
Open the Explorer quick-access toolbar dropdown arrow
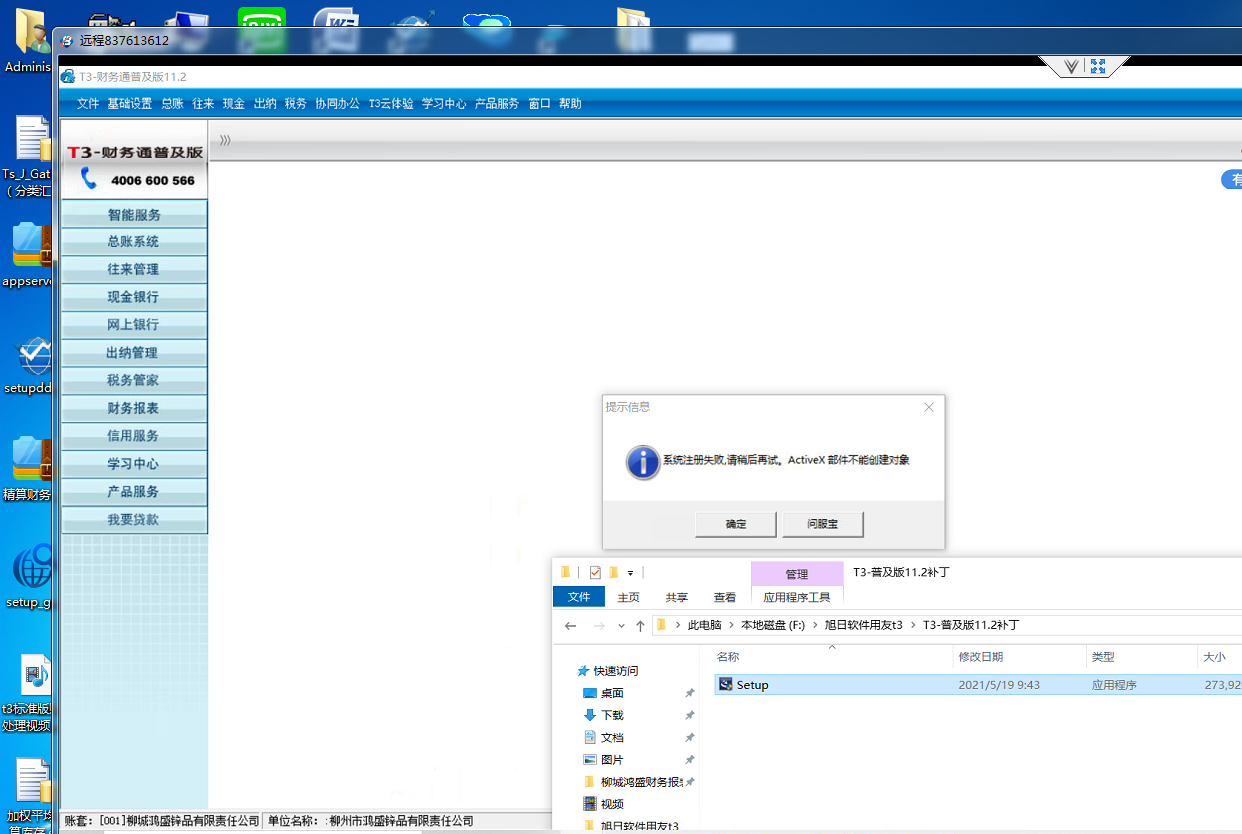point(630,573)
